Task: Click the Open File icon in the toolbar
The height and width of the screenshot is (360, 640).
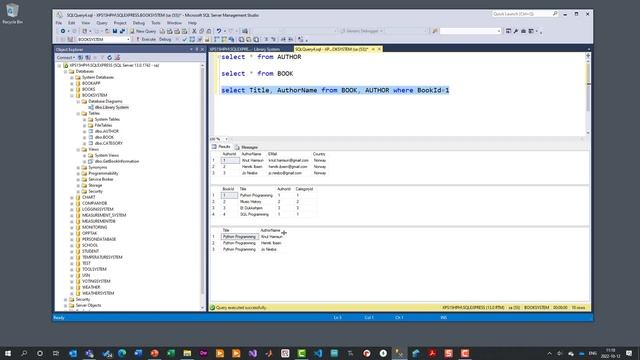Action: [x=107, y=31]
